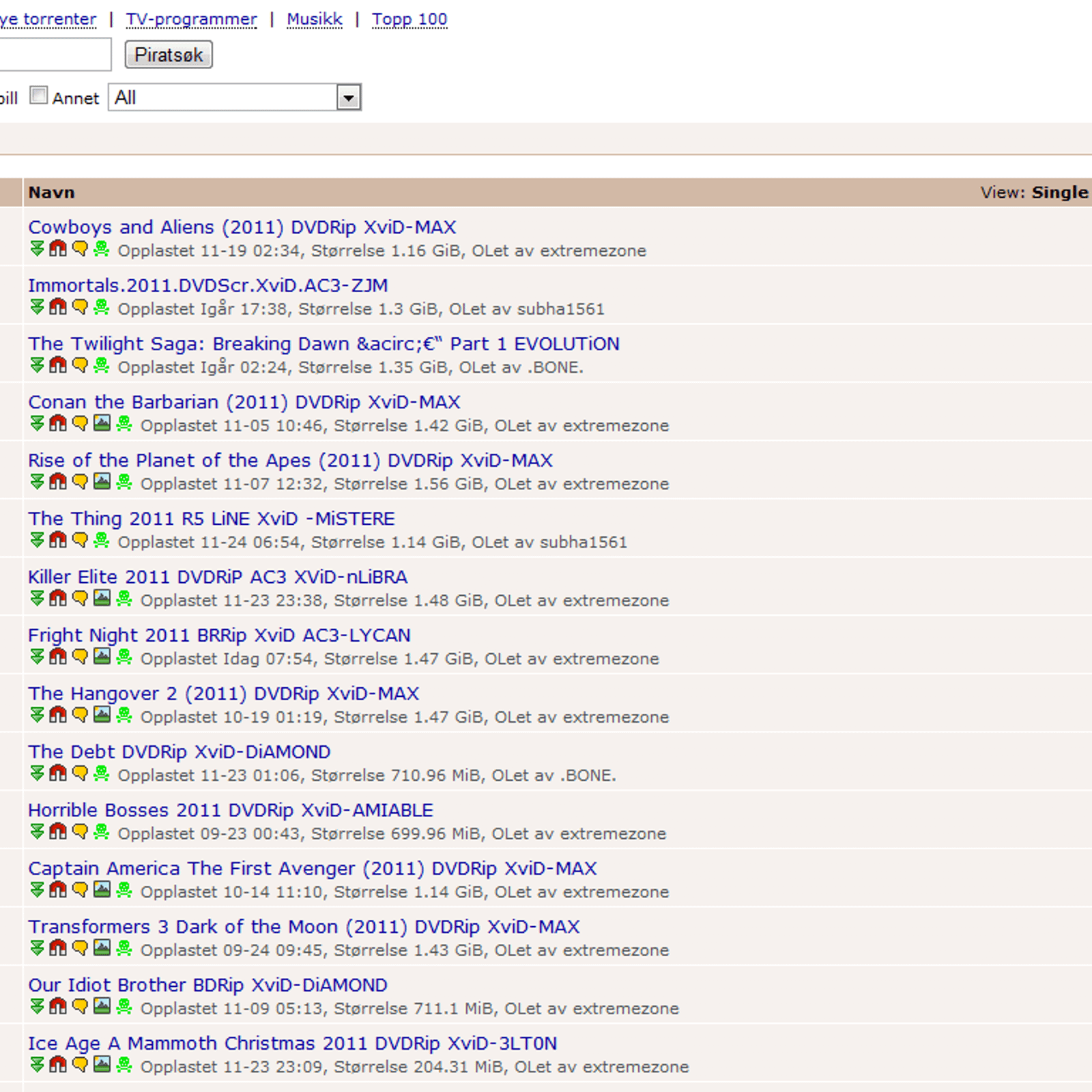Click the green download arrow for Cowboys and Aliens

point(37,249)
